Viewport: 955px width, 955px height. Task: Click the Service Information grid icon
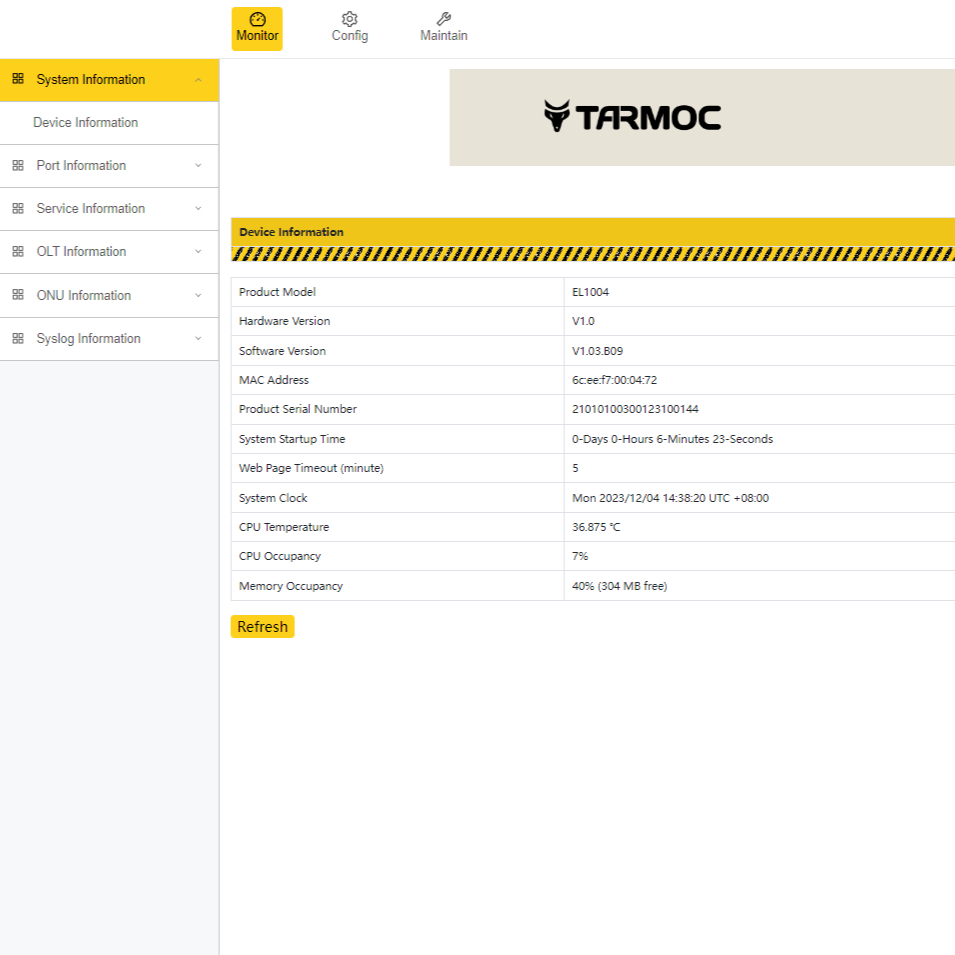coord(18,209)
